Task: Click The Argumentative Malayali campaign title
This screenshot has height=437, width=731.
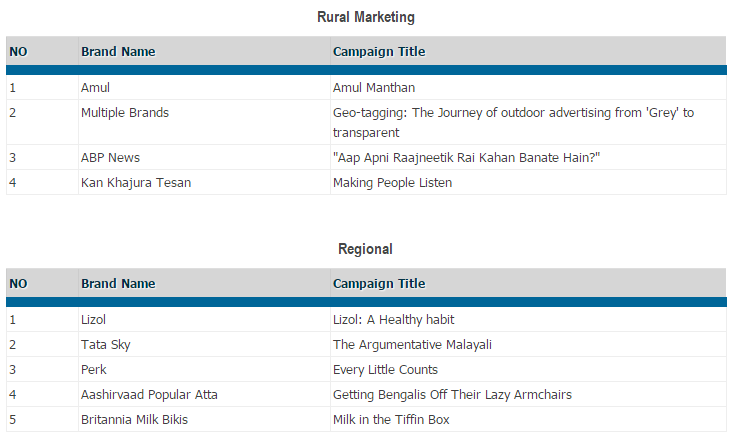Action: [x=412, y=345]
